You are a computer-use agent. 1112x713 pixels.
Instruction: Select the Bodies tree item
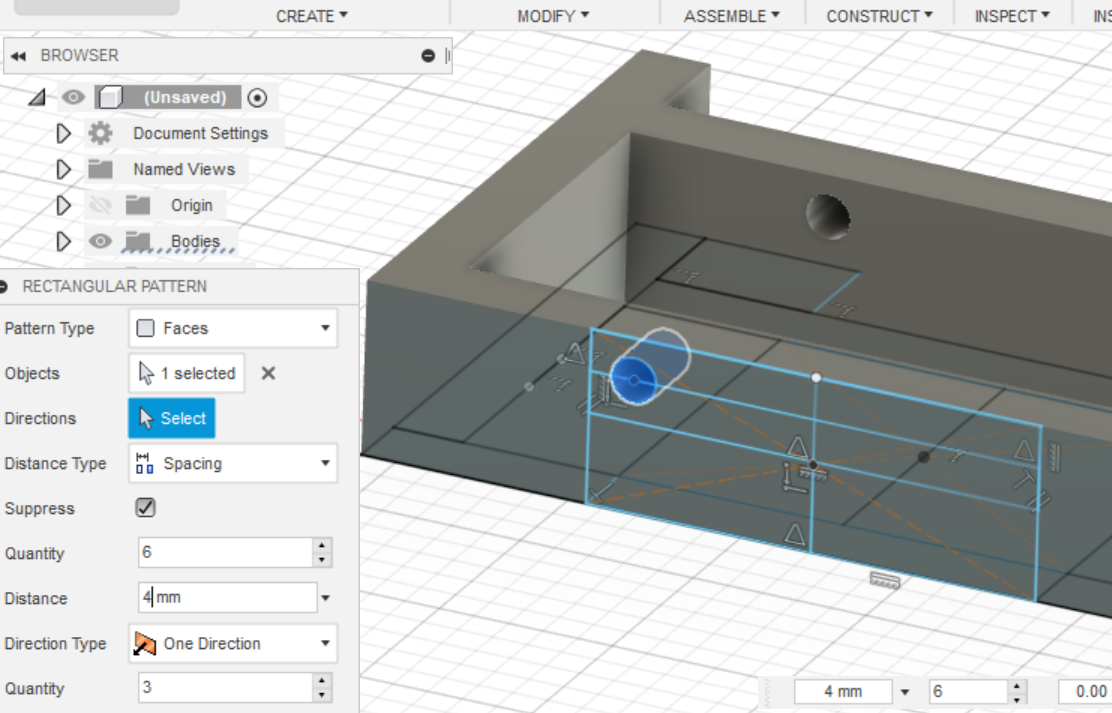coord(195,241)
